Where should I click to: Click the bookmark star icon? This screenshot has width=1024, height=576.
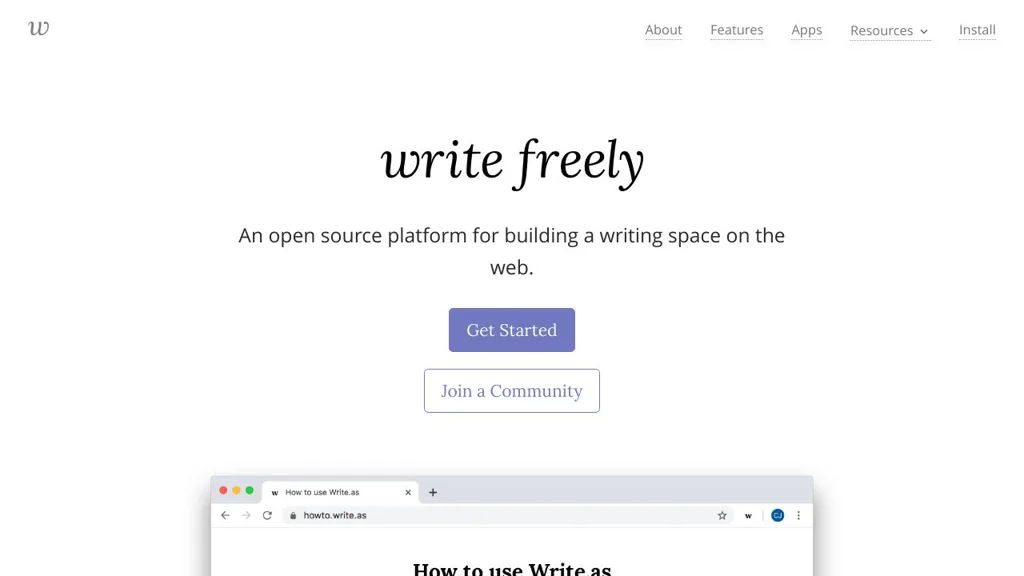[x=722, y=516]
